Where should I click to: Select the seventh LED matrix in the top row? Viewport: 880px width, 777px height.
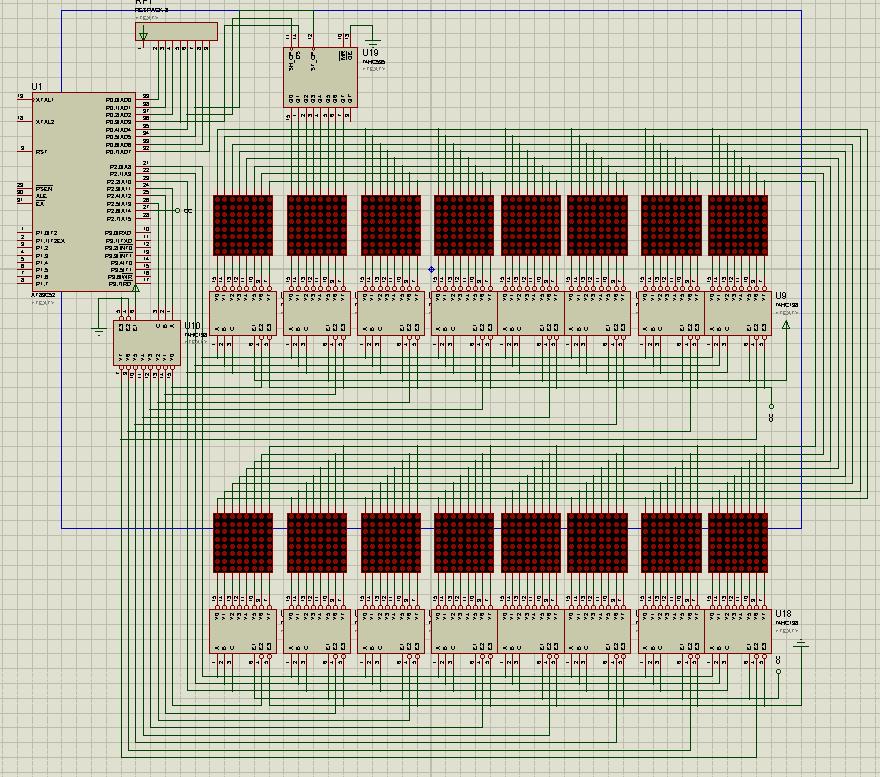pos(671,225)
